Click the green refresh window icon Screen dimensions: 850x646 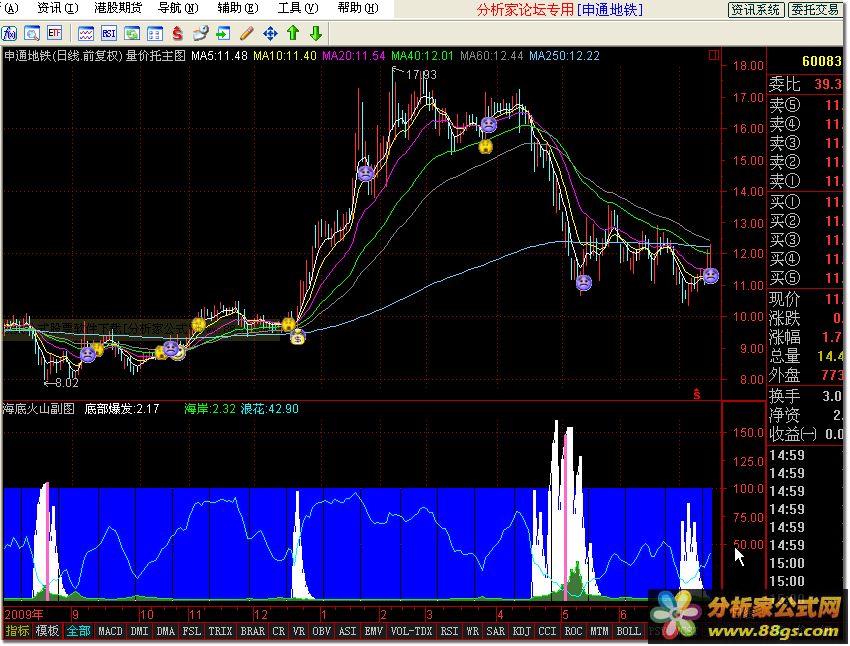(x=132, y=34)
